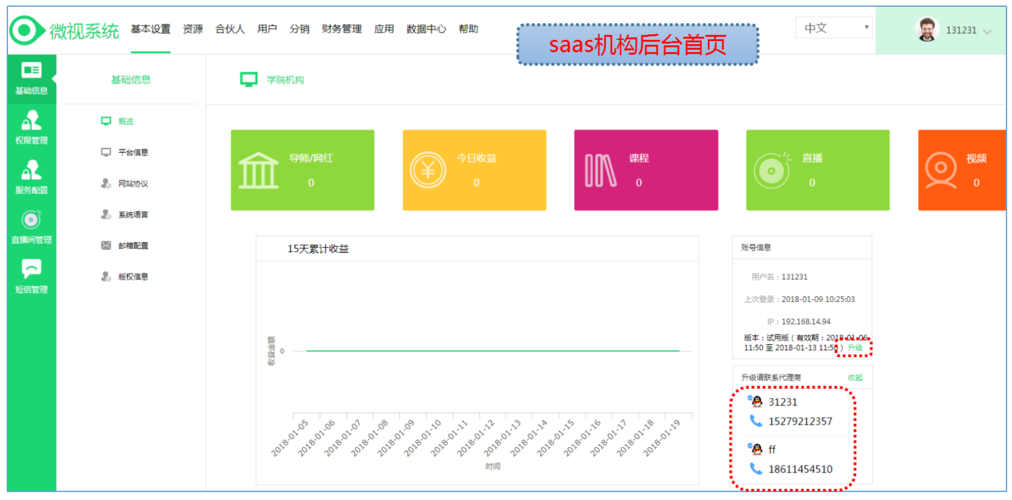This screenshot has height=500, width=1012.
Task: Click the pink 课程 books card
Action: (645, 170)
